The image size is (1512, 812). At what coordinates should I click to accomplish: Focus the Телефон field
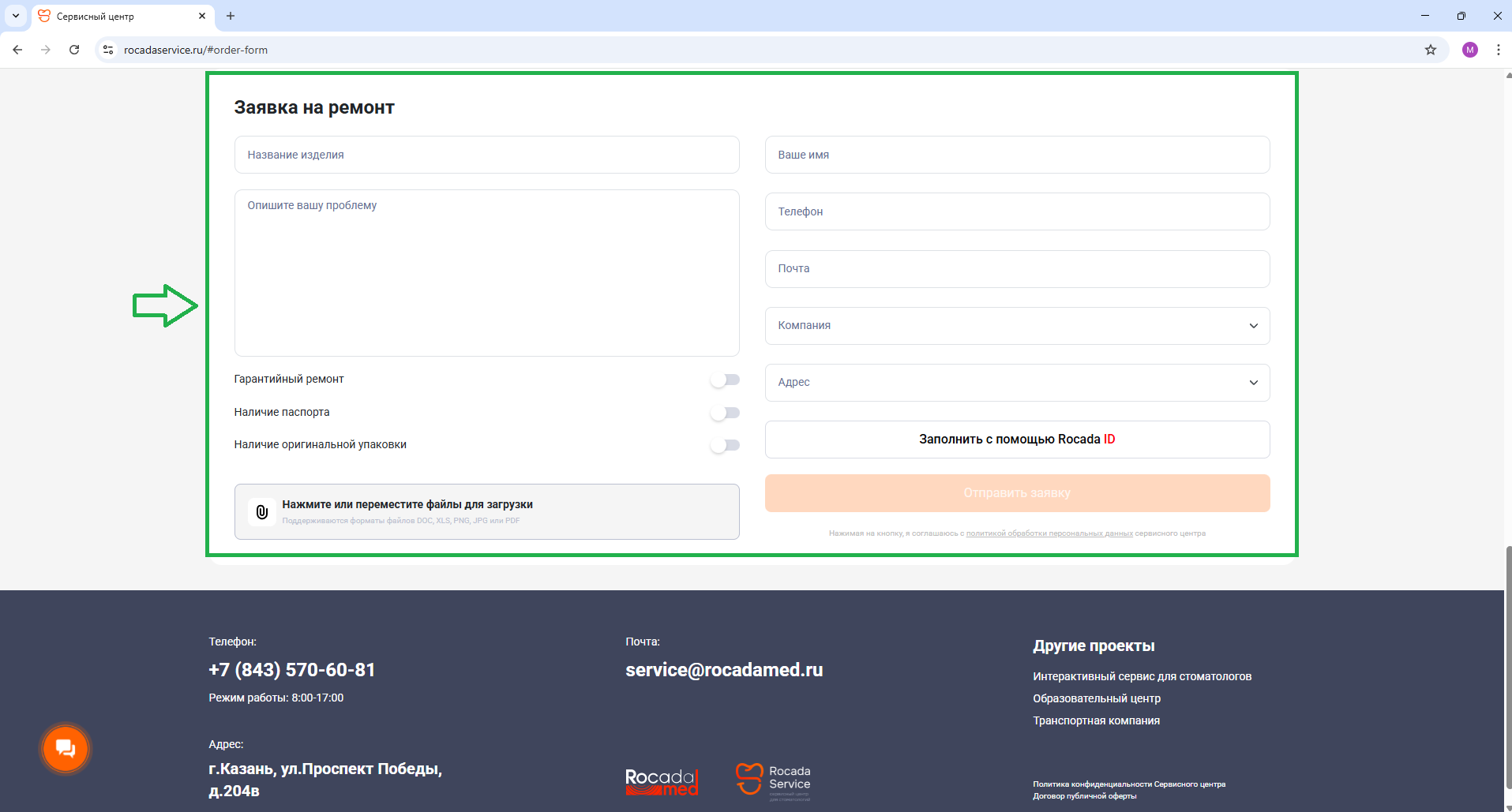(1017, 211)
